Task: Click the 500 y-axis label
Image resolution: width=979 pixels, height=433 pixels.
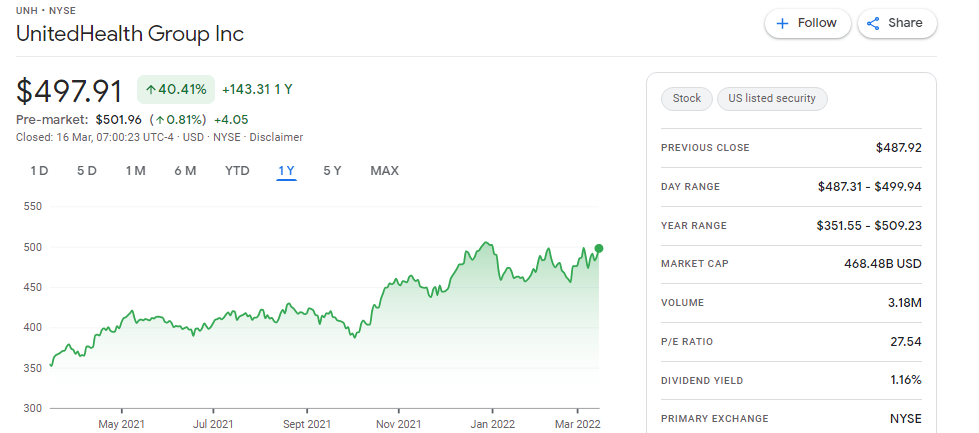Action: tap(33, 247)
